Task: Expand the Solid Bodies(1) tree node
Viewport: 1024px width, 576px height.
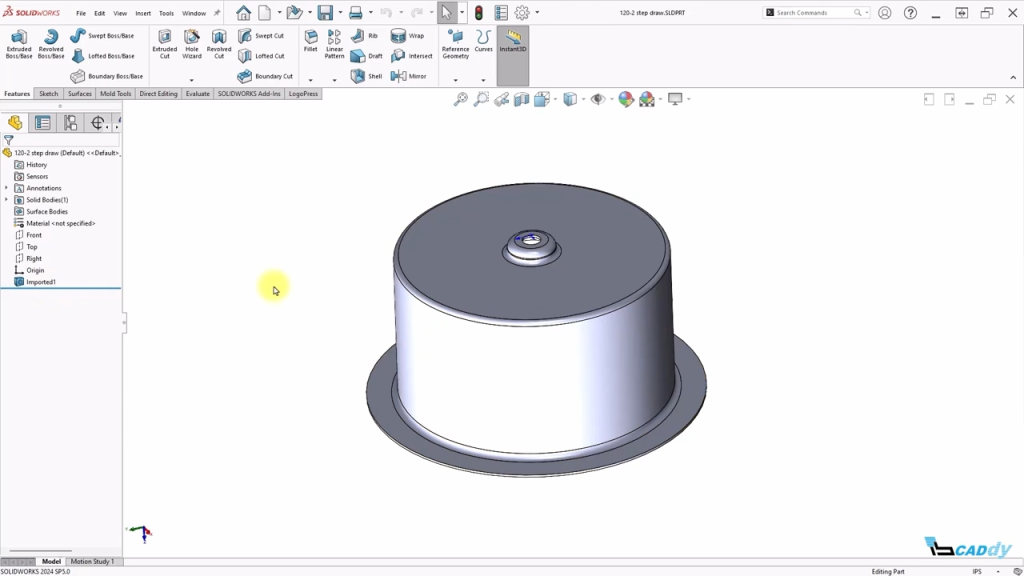Action: [7, 200]
